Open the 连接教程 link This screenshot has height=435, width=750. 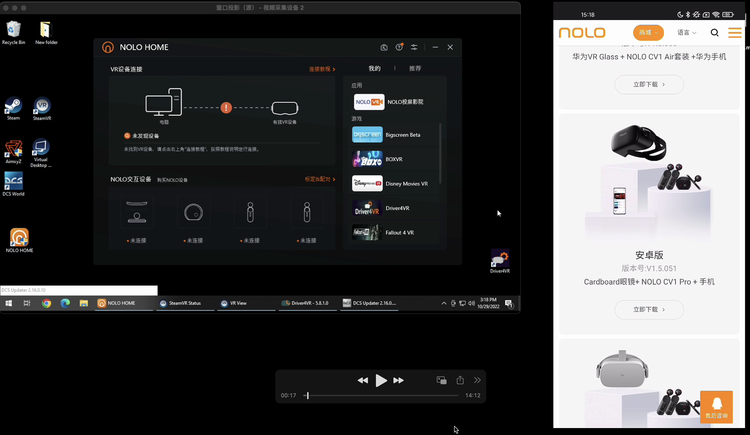(321, 69)
